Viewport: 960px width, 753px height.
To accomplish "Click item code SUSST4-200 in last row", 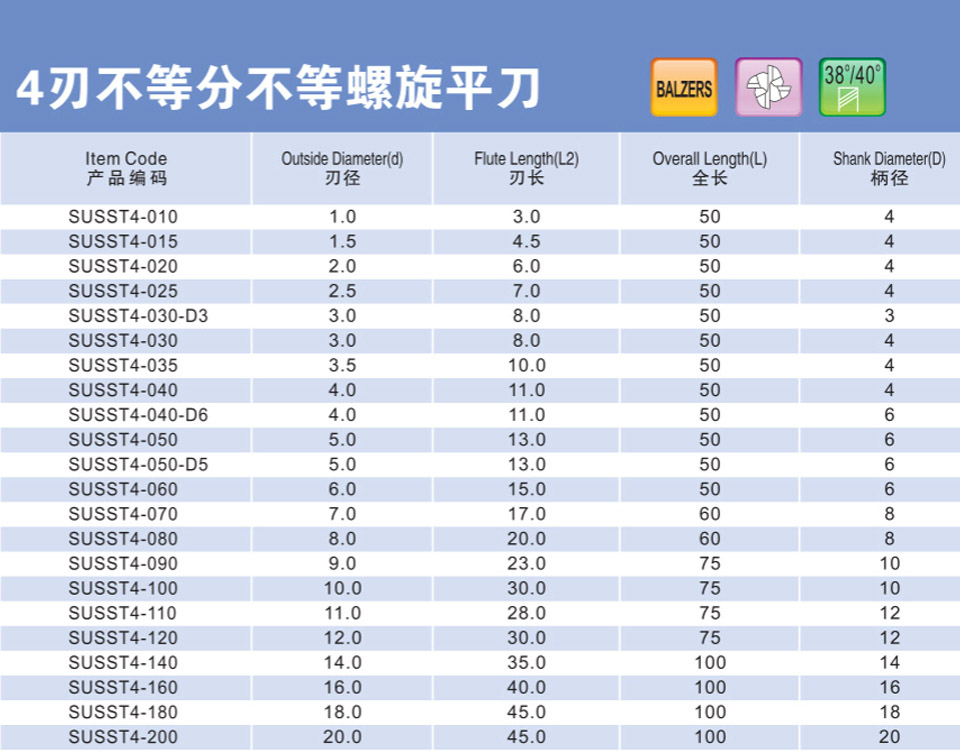I will (x=123, y=738).
